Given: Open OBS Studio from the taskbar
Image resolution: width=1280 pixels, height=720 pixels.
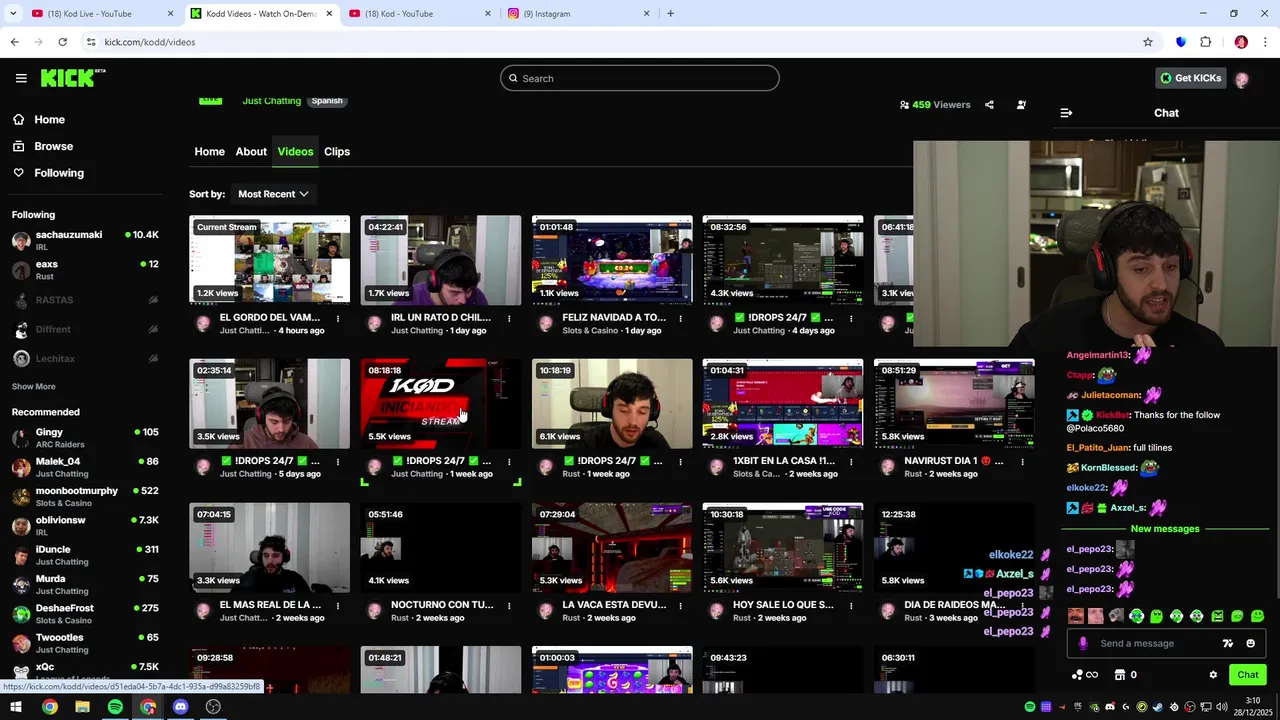Looking at the screenshot, I should pos(213,707).
